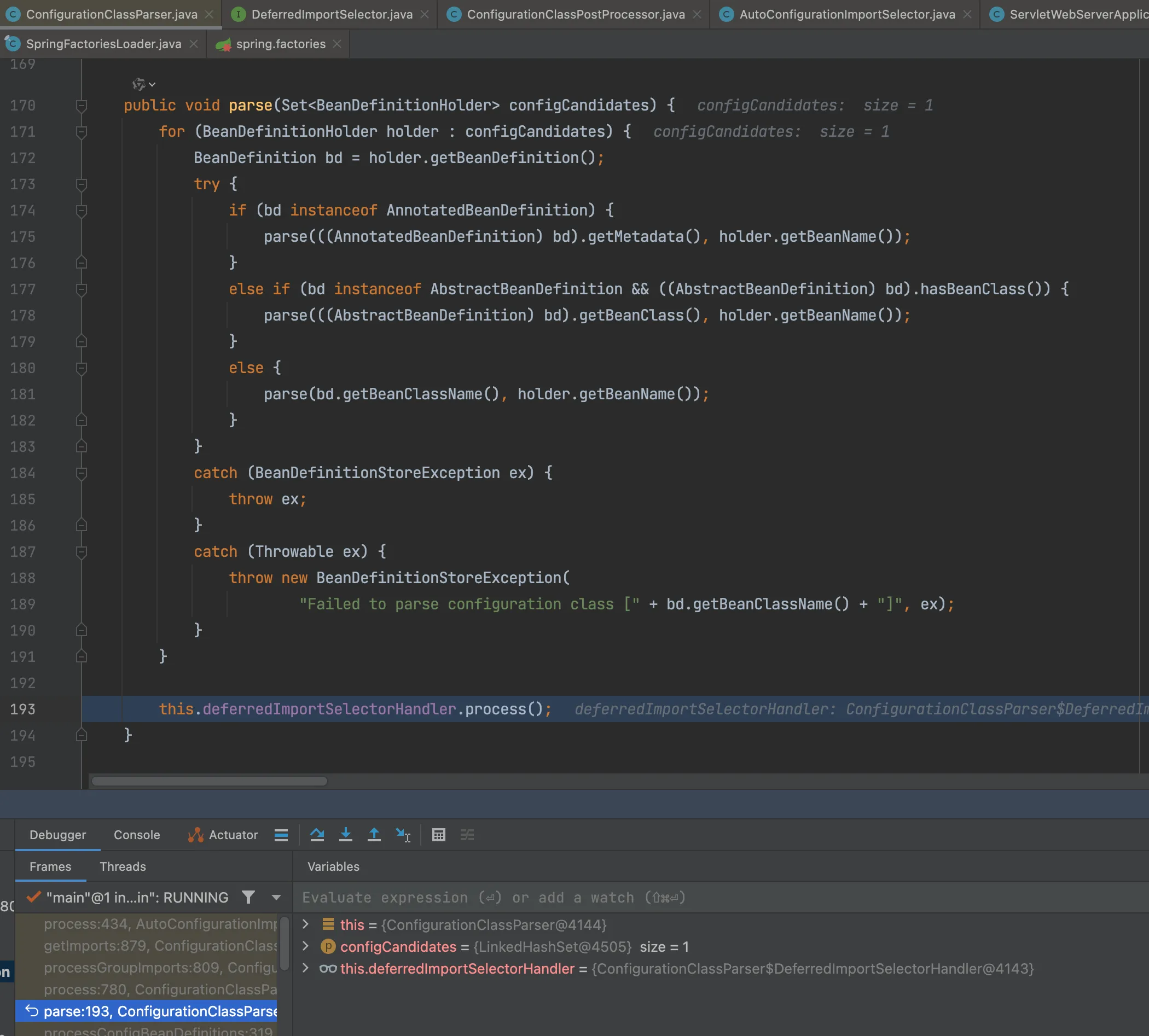Screen dimensions: 1149x1036
Task: Click Show Execution Point lines icon
Action: click(281, 835)
